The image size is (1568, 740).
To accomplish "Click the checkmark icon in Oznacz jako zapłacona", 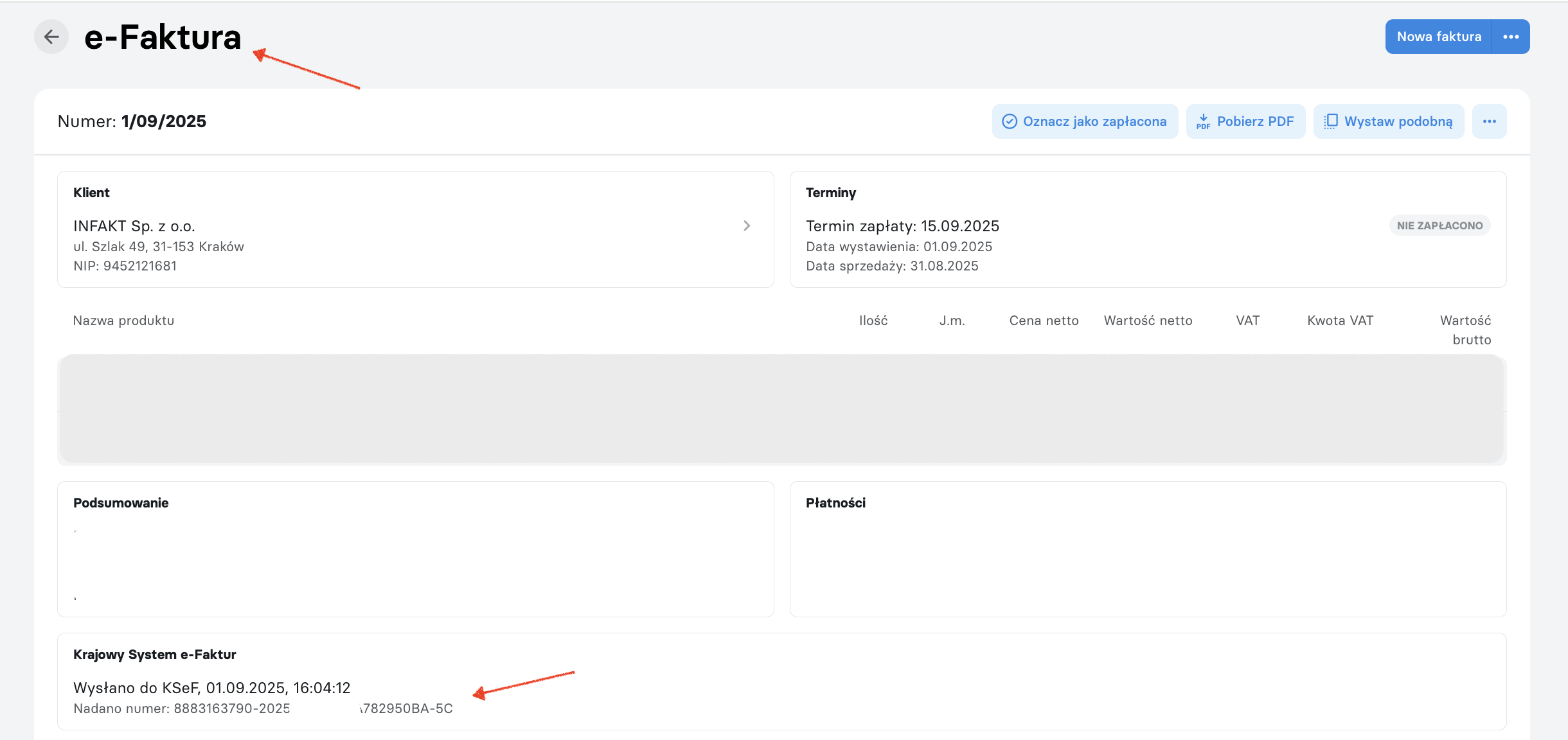I will (1010, 121).
